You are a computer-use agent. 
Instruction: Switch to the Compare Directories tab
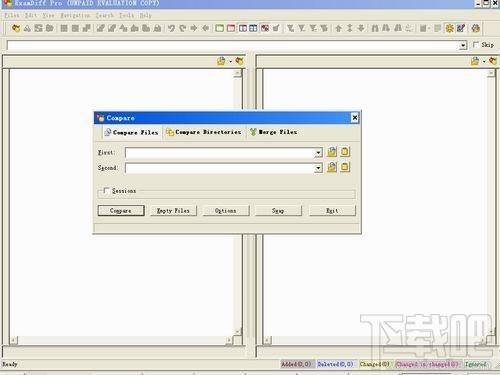tap(204, 132)
